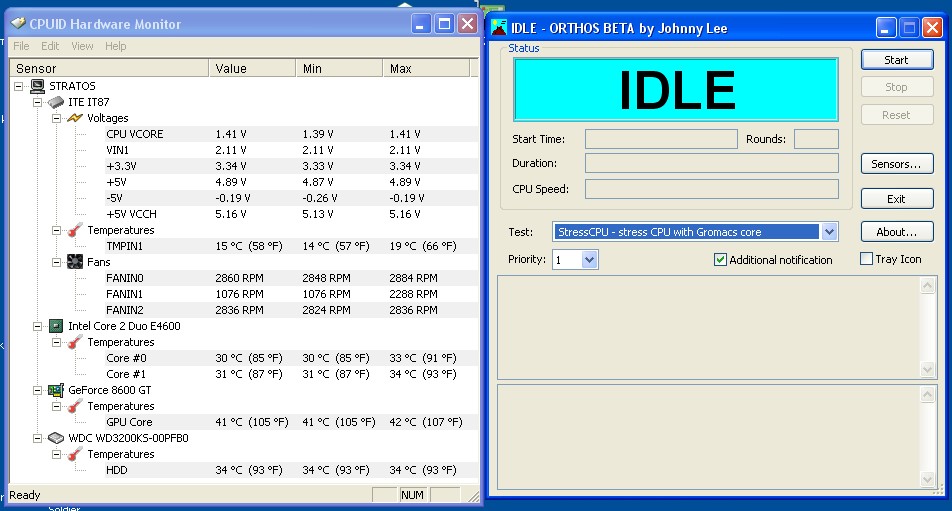The width and height of the screenshot is (952, 511).
Task: Open the Test type dropdown in ORTHOS
Action: click(829, 232)
